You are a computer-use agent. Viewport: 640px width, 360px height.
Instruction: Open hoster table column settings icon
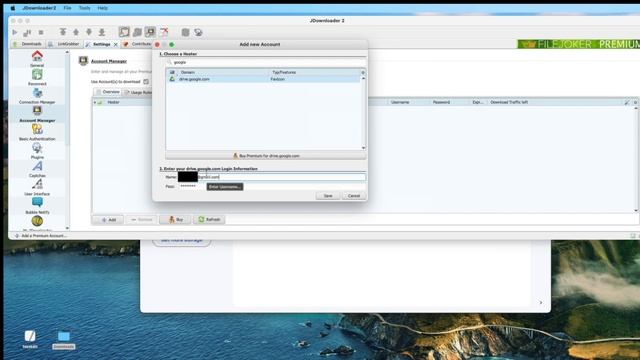362,72
